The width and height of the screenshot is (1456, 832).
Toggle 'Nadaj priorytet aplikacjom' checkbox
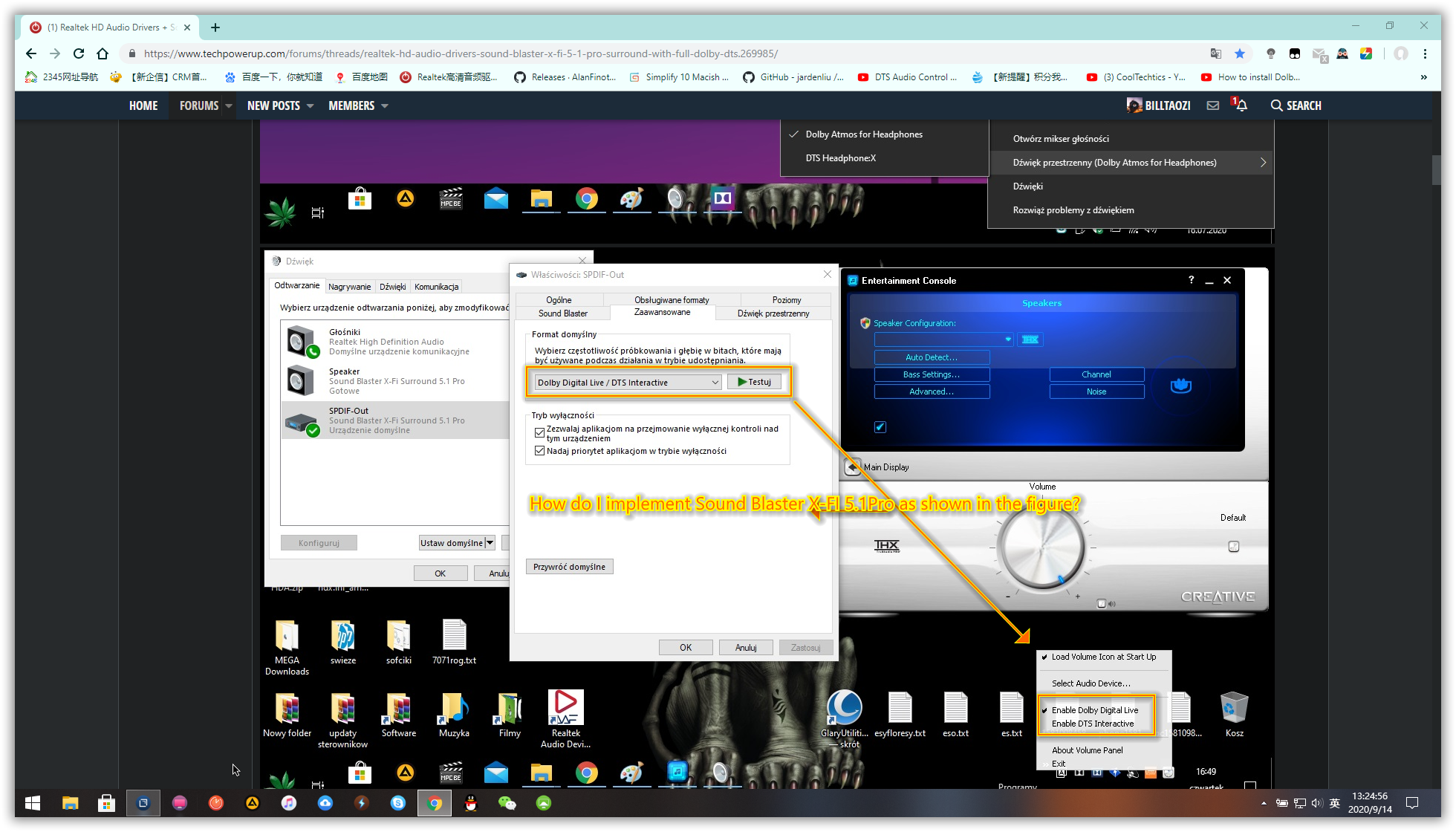pos(539,451)
